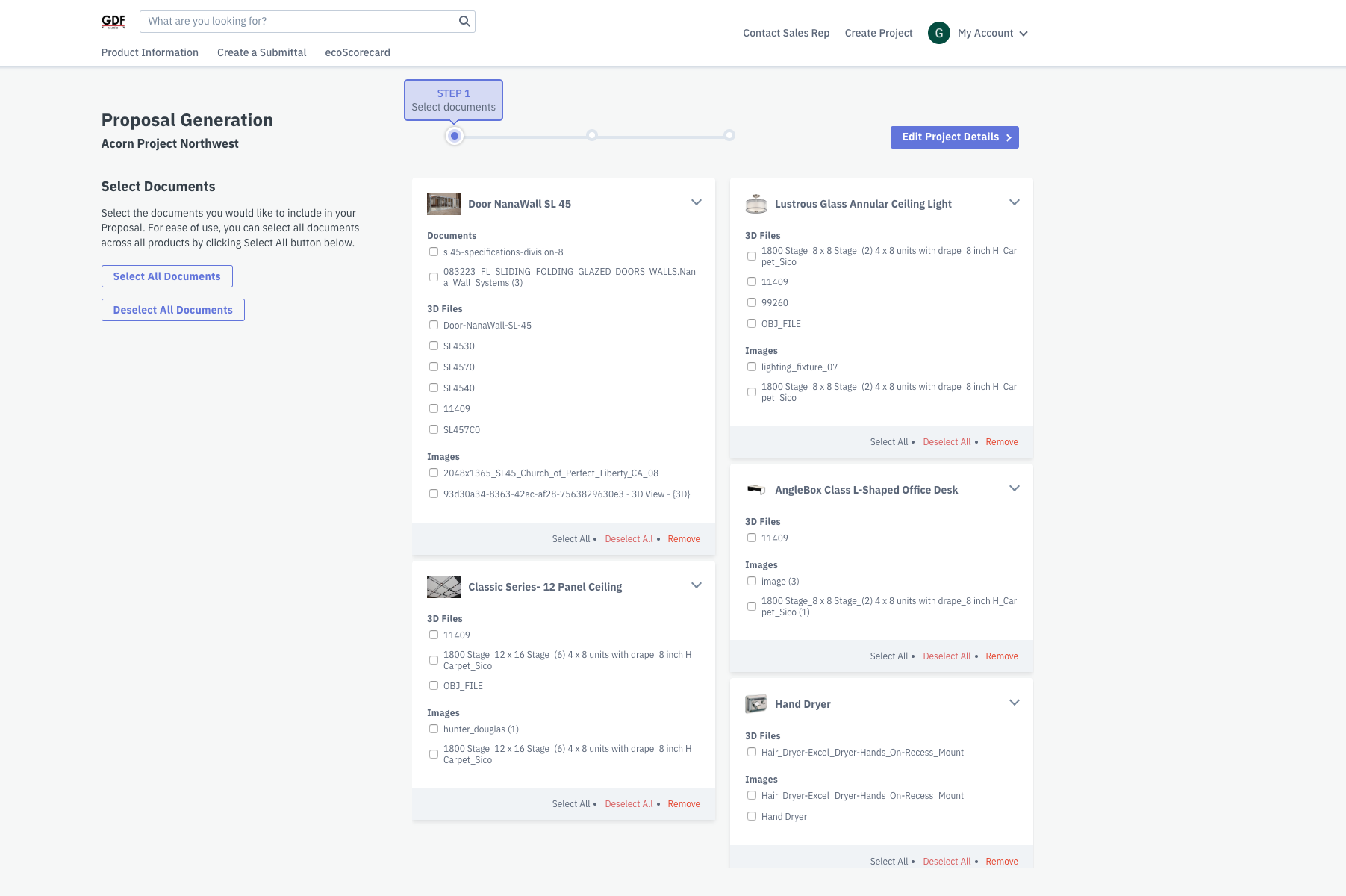Screen dimensions: 1346x896
Task: Check the sl45-specifications-division-8 document checkbox
Action: pos(434,252)
